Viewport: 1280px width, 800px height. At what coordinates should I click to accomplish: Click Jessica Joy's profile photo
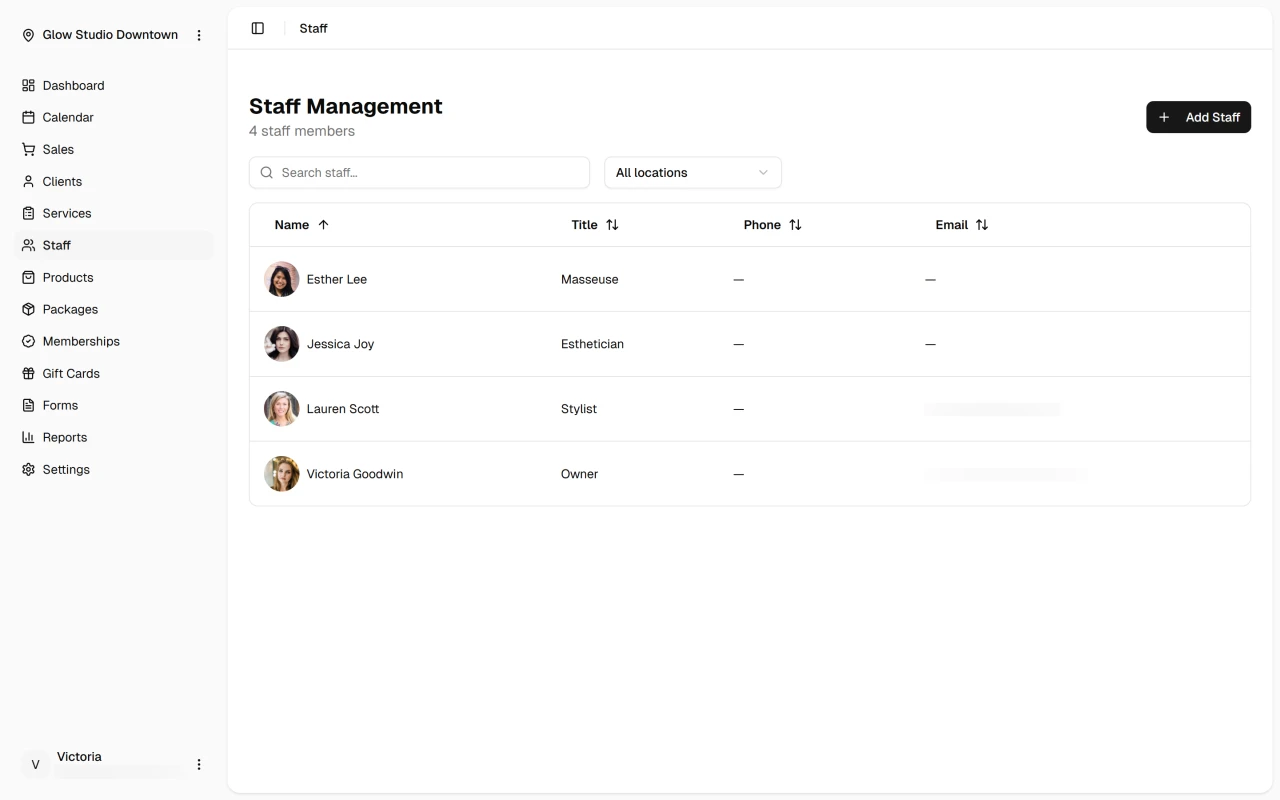tap(282, 344)
